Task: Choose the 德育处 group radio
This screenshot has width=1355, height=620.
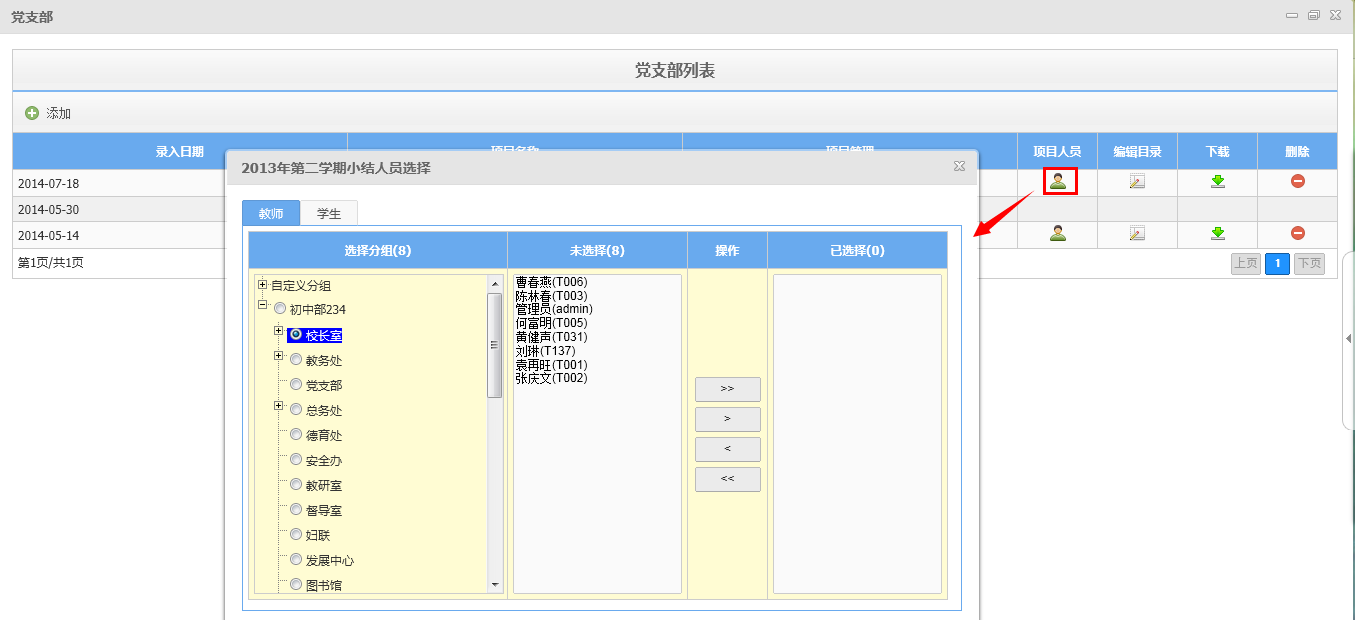Action: (296, 434)
